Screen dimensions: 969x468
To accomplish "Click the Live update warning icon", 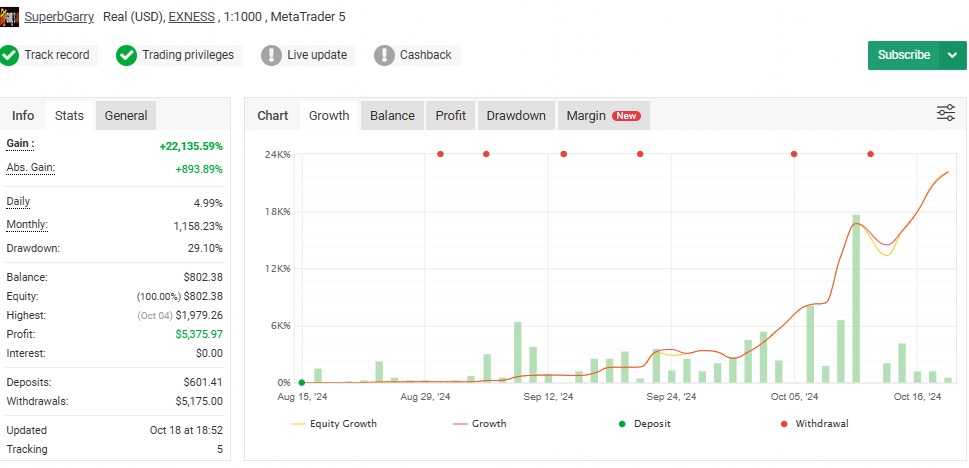I will coord(271,55).
